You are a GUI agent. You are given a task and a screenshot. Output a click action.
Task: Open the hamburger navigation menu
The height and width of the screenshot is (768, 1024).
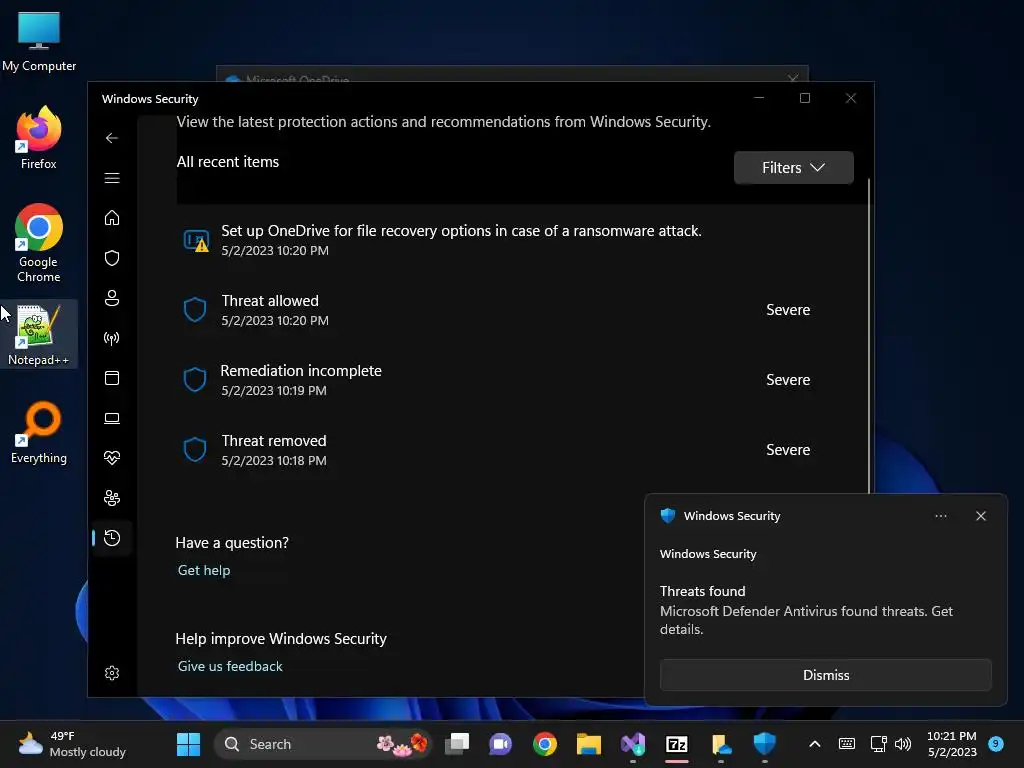click(x=112, y=178)
